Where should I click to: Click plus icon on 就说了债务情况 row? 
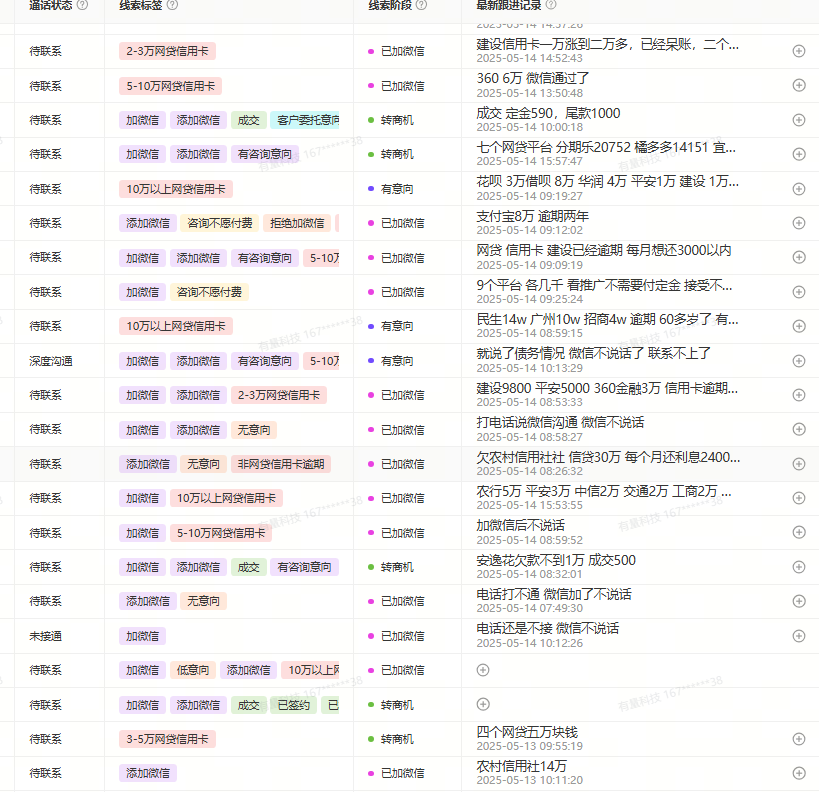799,360
